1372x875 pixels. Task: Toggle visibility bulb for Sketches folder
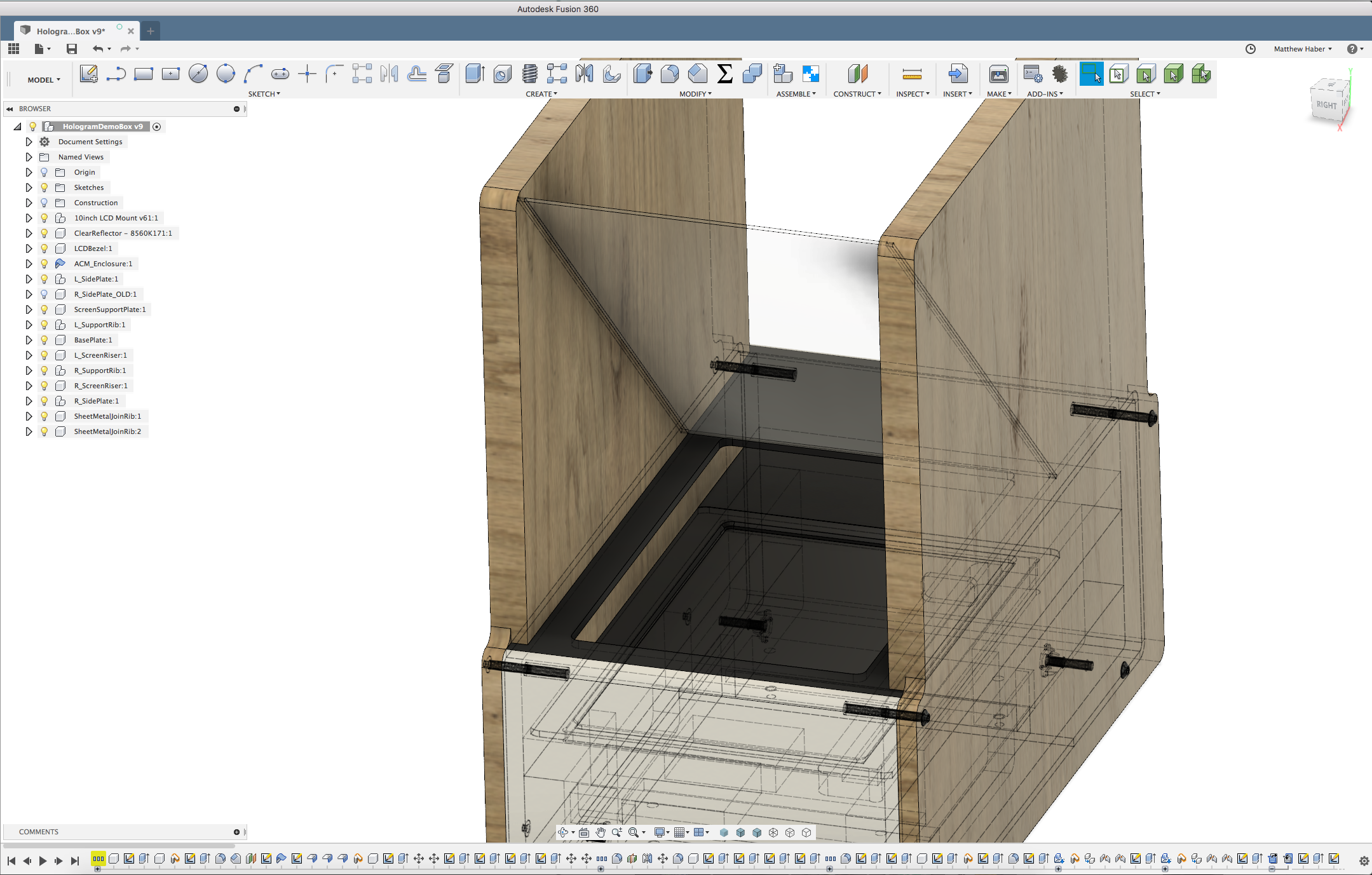44,187
